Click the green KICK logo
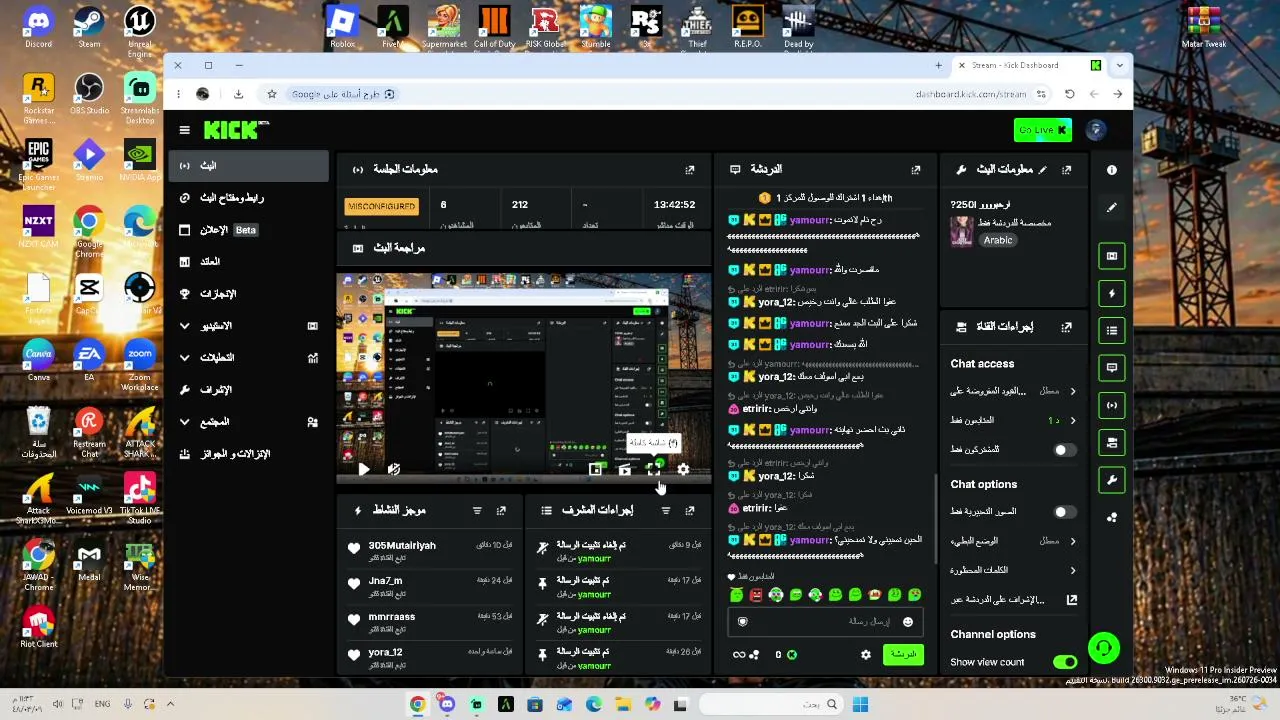Image resolution: width=1280 pixels, height=720 pixels. click(236, 130)
